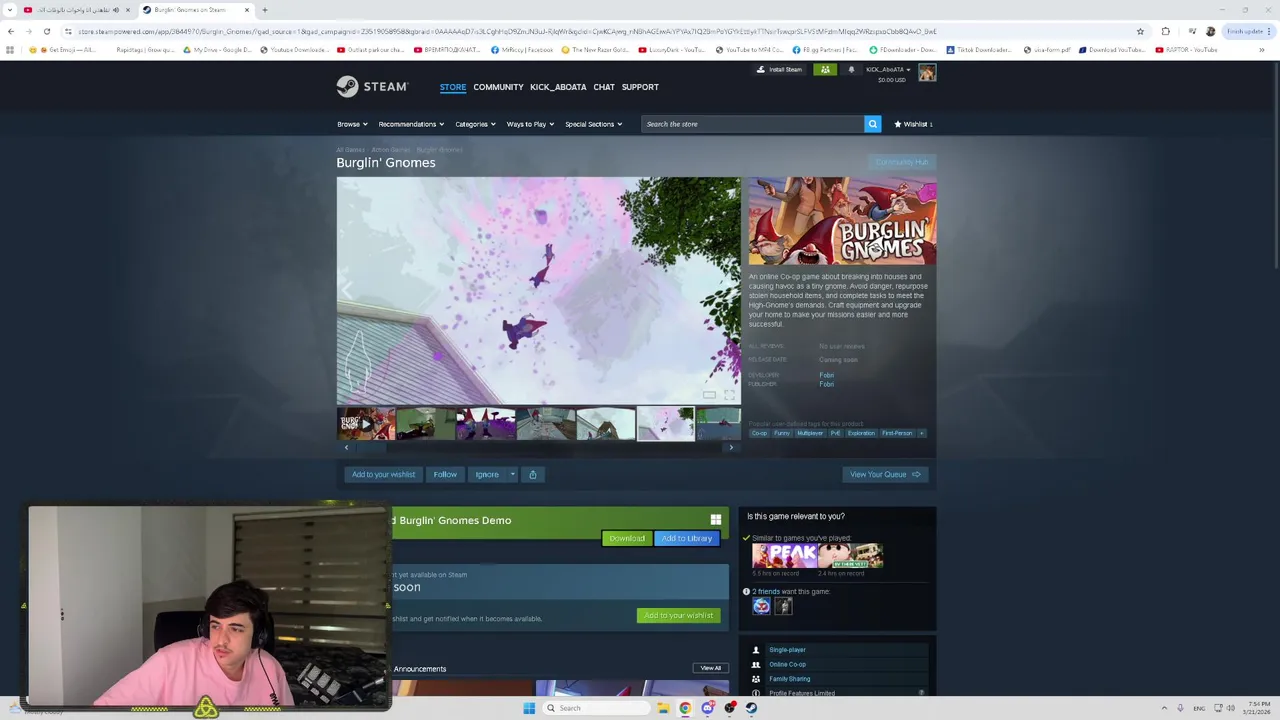Click the View Your Queue button
The width and height of the screenshot is (1280, 720).
[885, 474]
